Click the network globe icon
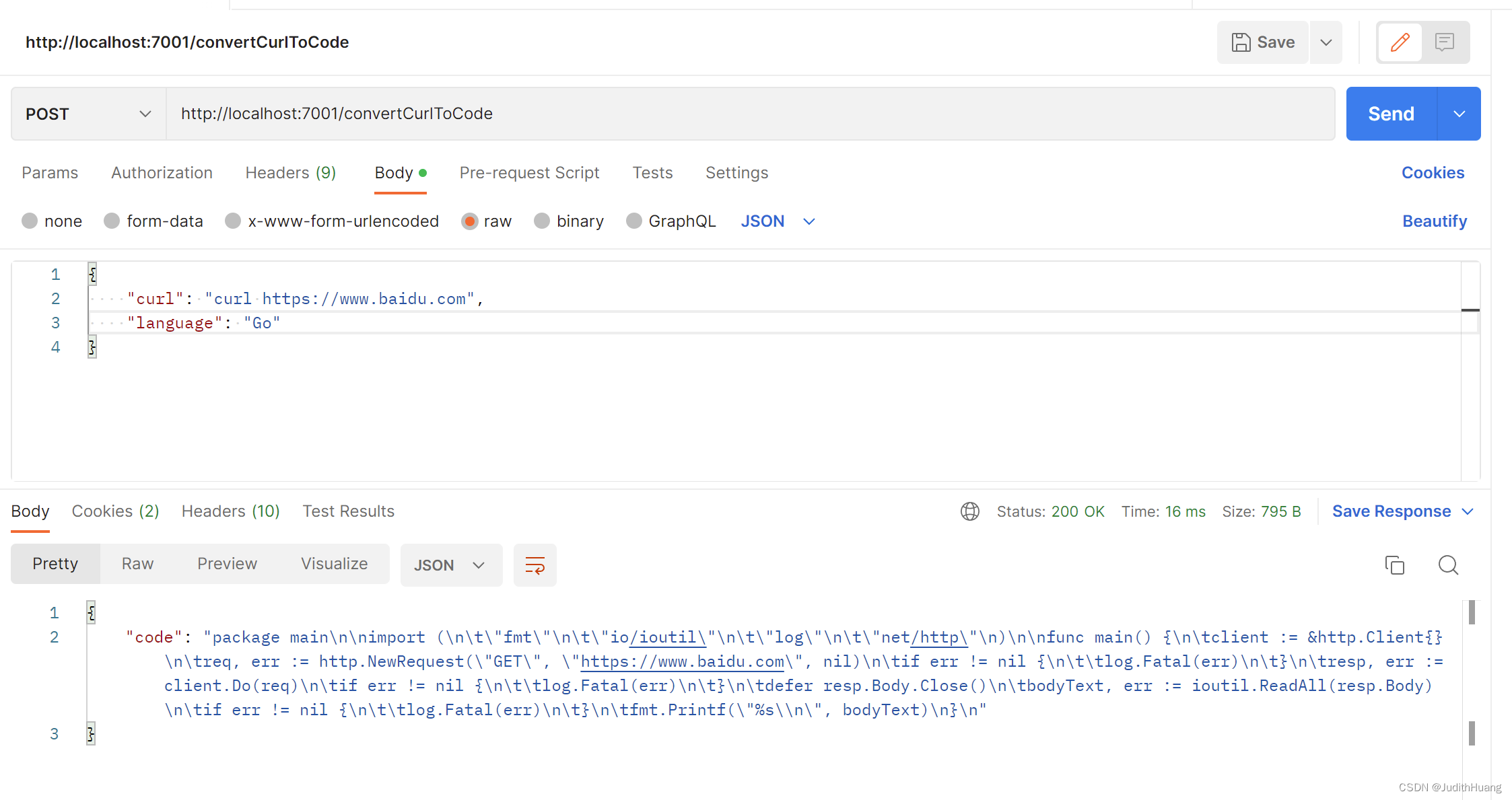Screen dimensions: 1512x800 tap(970, 511)
